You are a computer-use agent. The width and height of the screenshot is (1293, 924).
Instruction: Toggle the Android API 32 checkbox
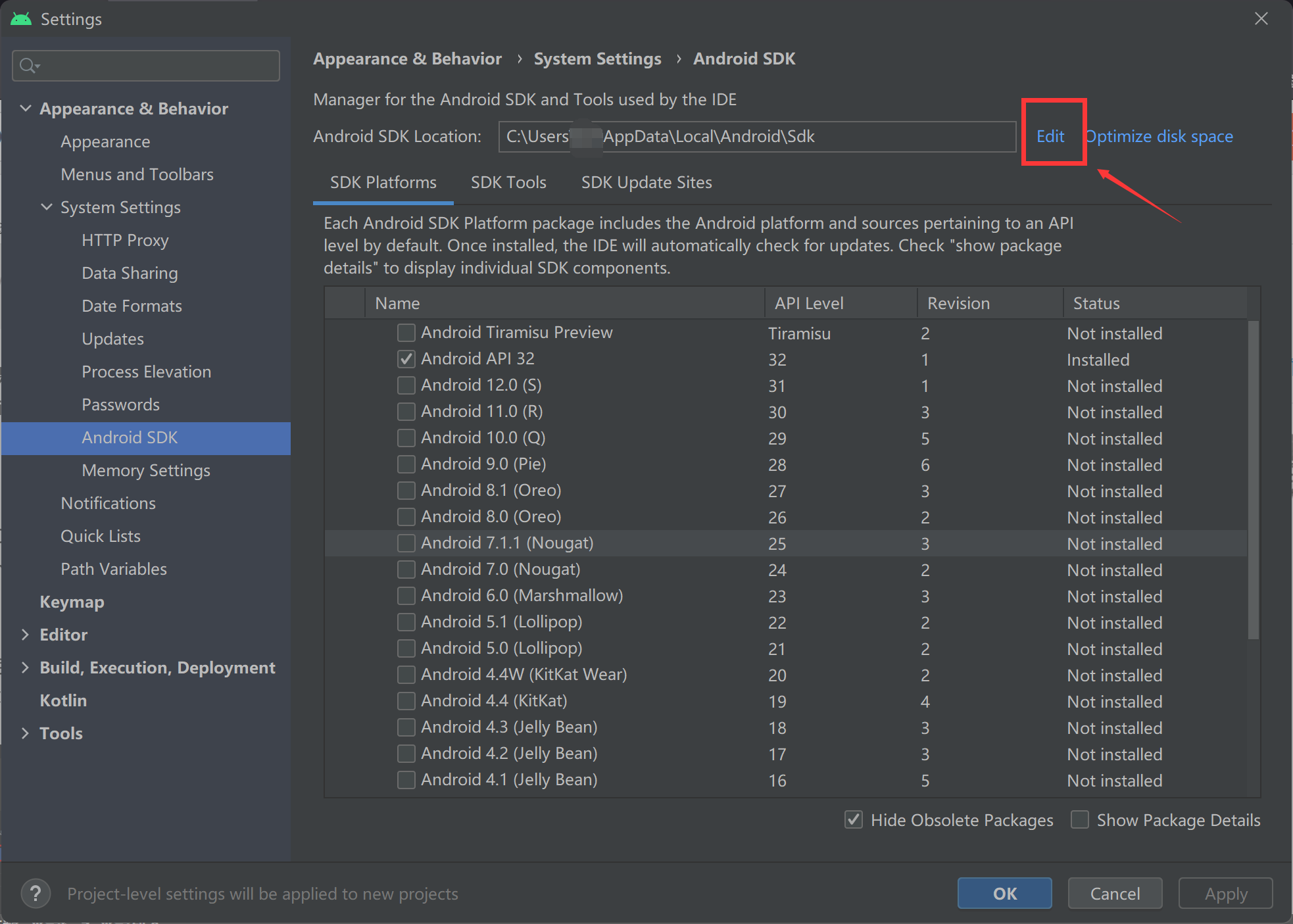point(404,359)
